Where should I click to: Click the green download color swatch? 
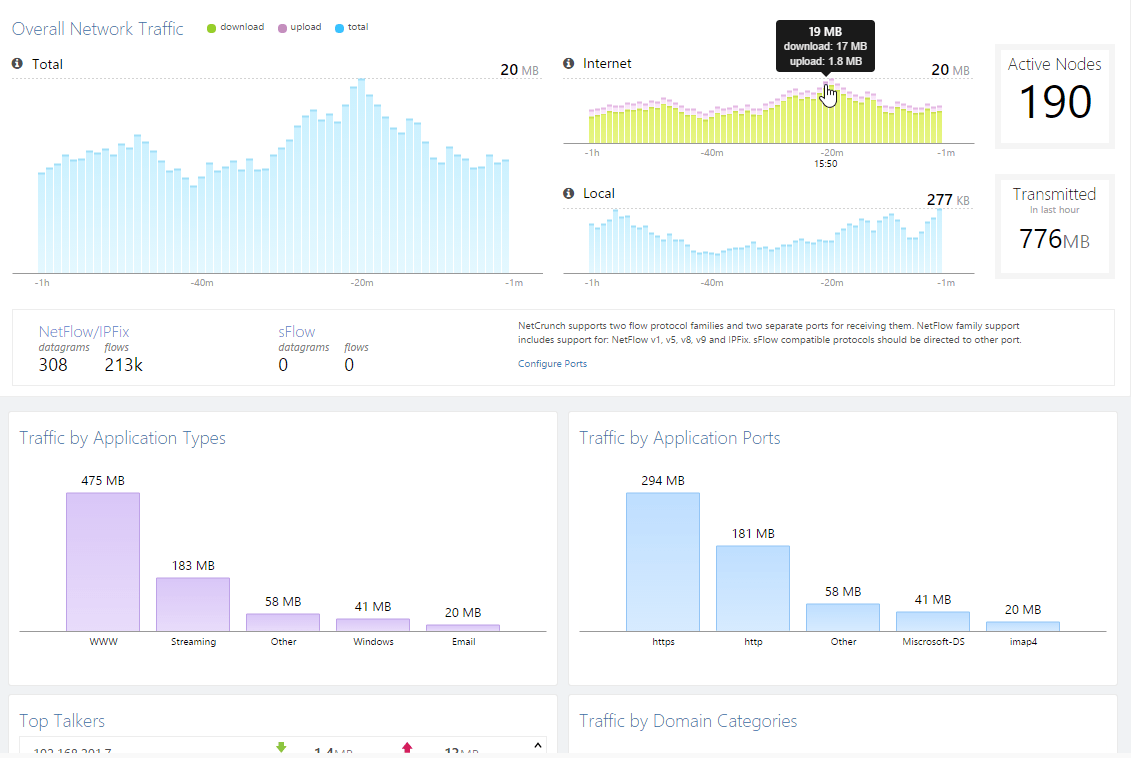pyautogui.click(x=209, y=27)
